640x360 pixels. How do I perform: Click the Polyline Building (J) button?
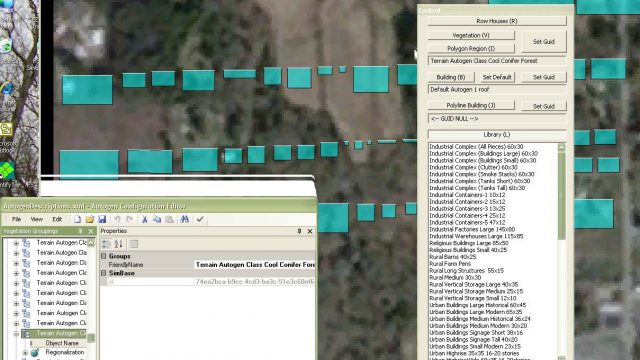click(471, 105)
